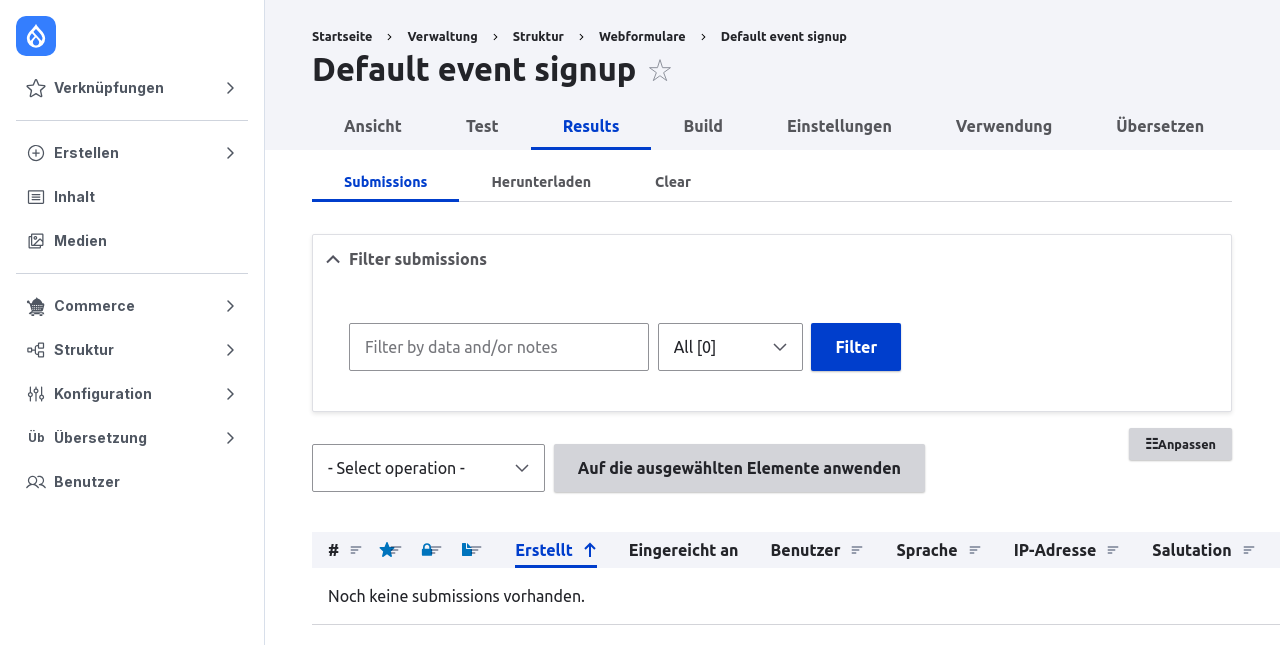
Task: Open the Select operation dropdown
Action: pos(428,468)
